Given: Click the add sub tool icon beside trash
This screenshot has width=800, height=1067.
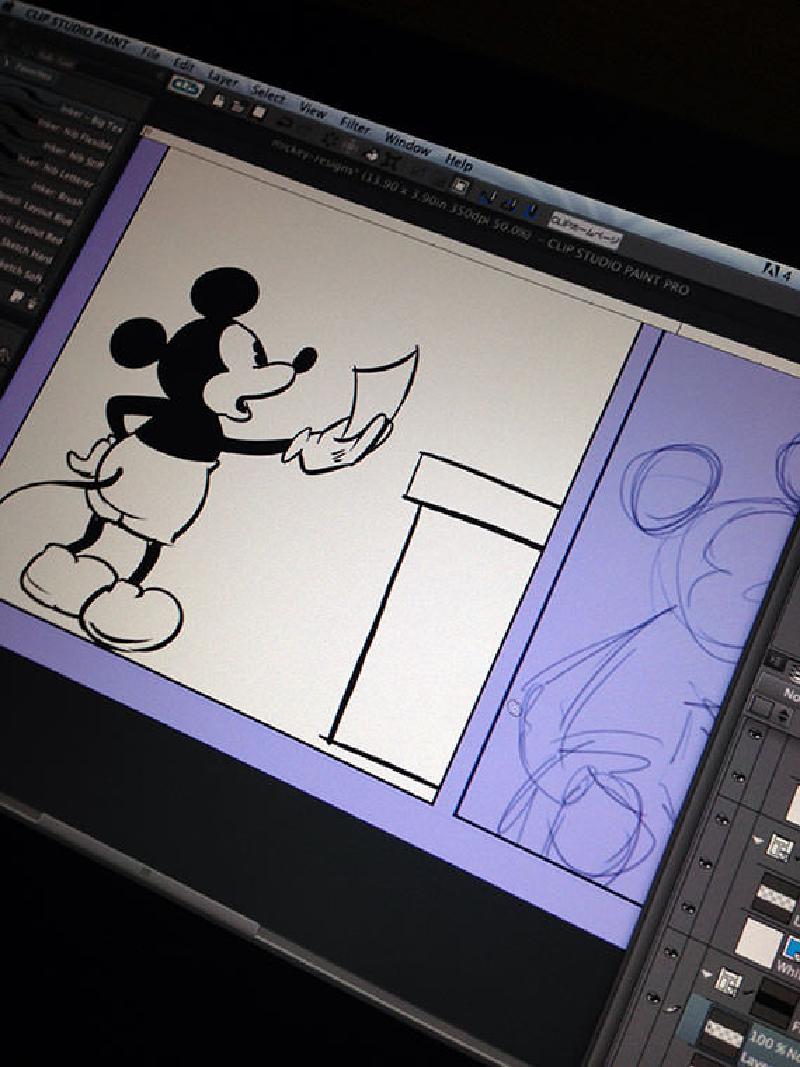Looking at the screenshot, I should coord(17,296).
